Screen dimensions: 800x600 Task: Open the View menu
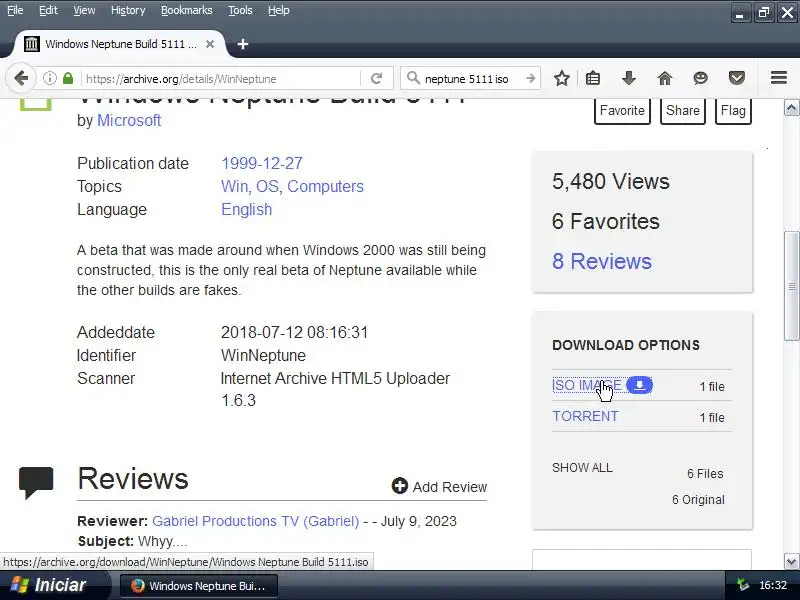point(84,10)
